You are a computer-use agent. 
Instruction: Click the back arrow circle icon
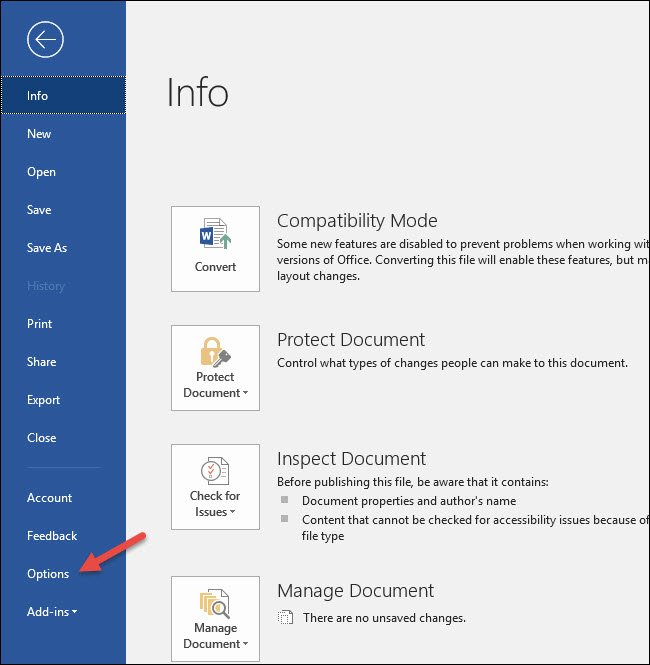coord(46,40)
